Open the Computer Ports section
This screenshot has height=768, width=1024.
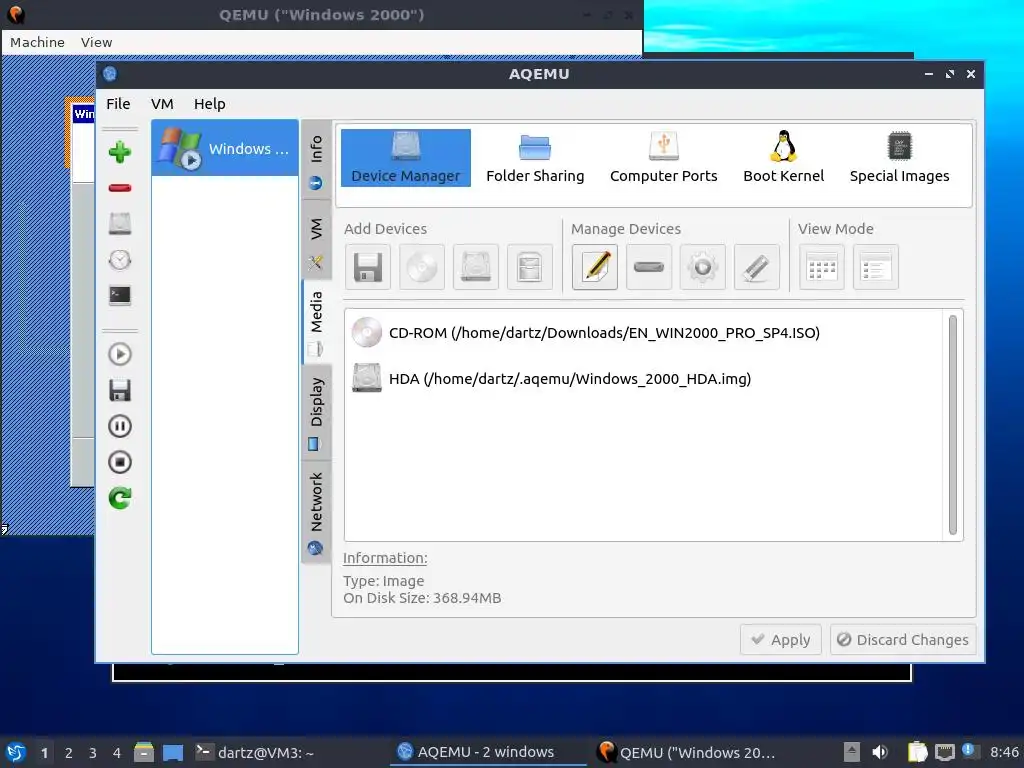pos(664,157)
